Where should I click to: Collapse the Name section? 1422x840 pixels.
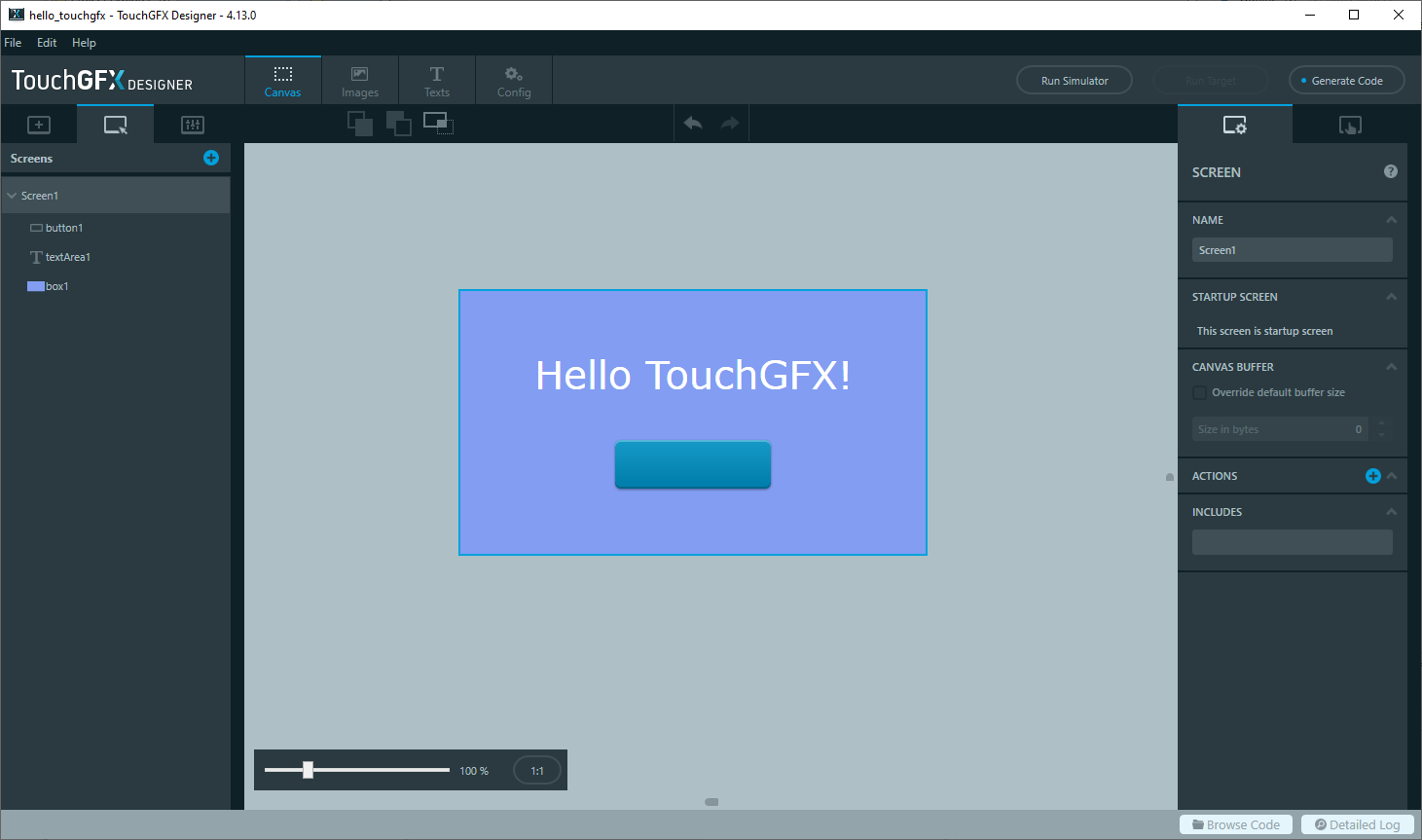(x=1391, y=220)
